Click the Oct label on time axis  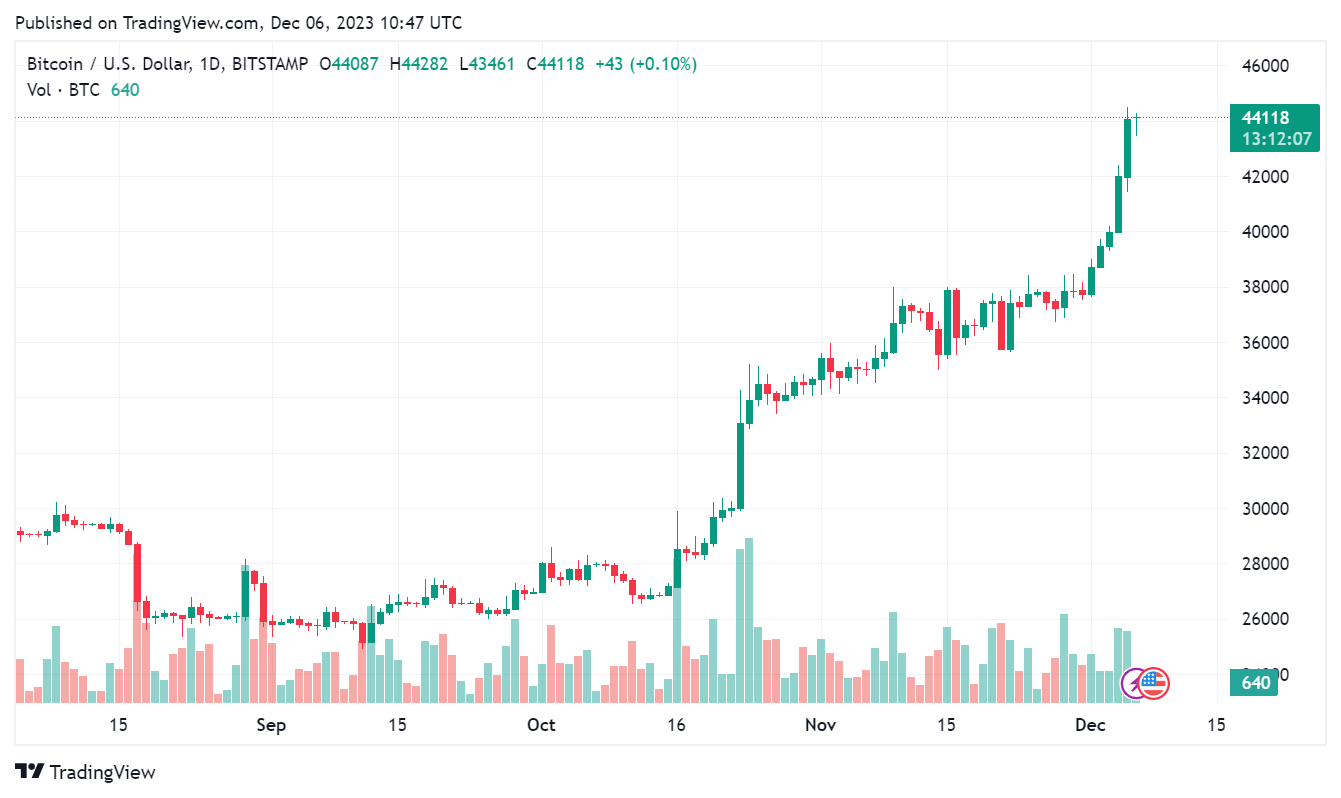pyautogui.click(x=541, y=725)
